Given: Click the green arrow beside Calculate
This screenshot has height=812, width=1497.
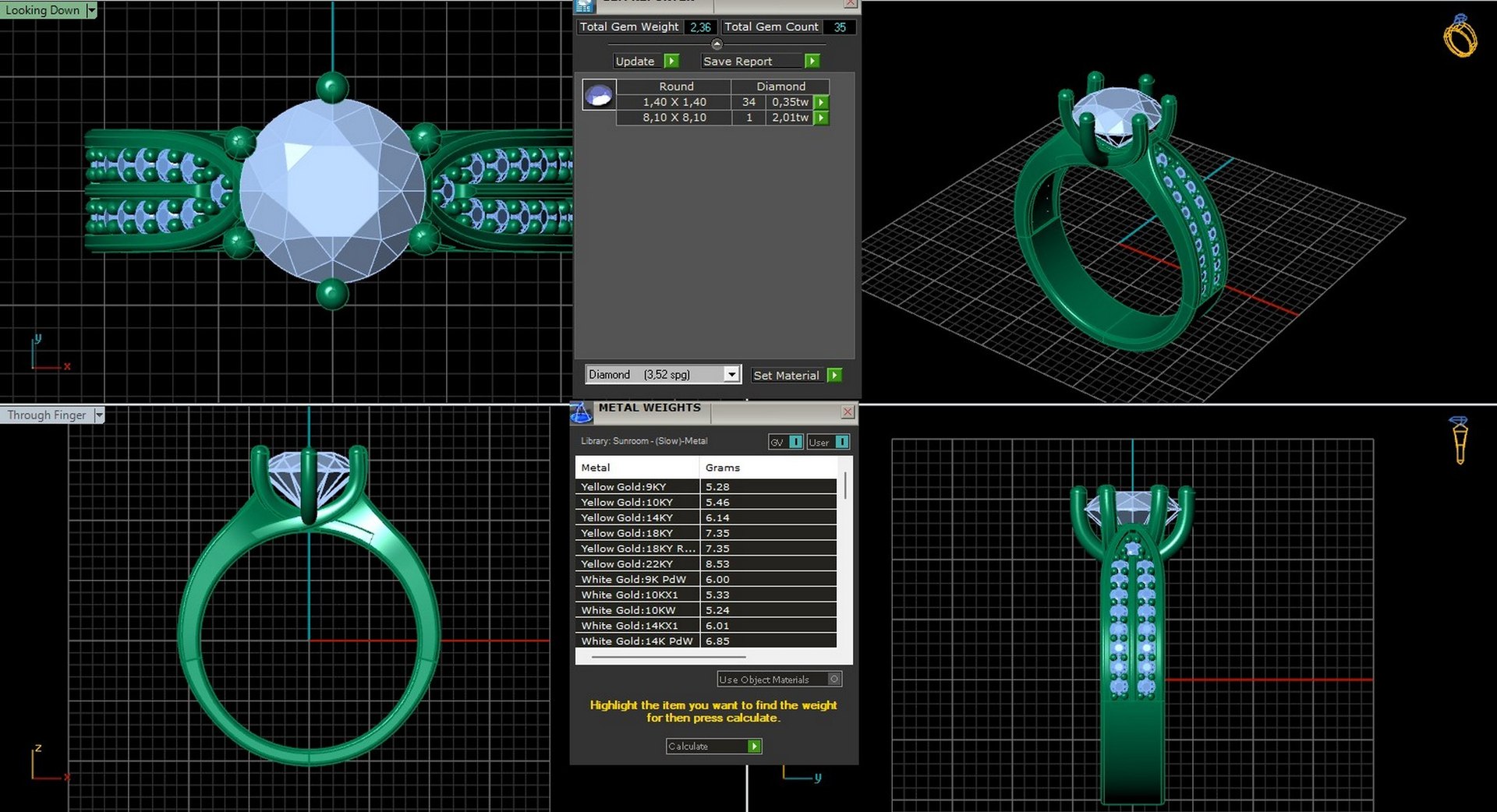Looking at the screenshot, I should click(754, 747).
